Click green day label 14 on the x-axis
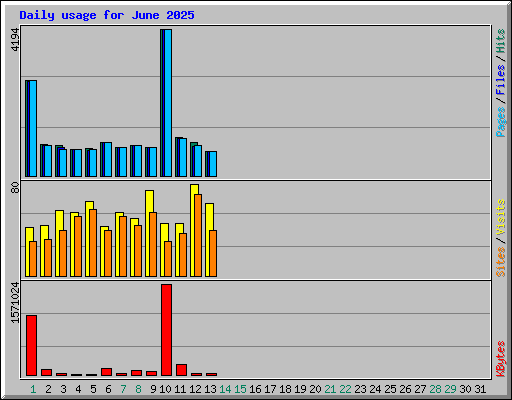Image resolution: width=512 pixels, height=400 pixels. tap(225, 389)
